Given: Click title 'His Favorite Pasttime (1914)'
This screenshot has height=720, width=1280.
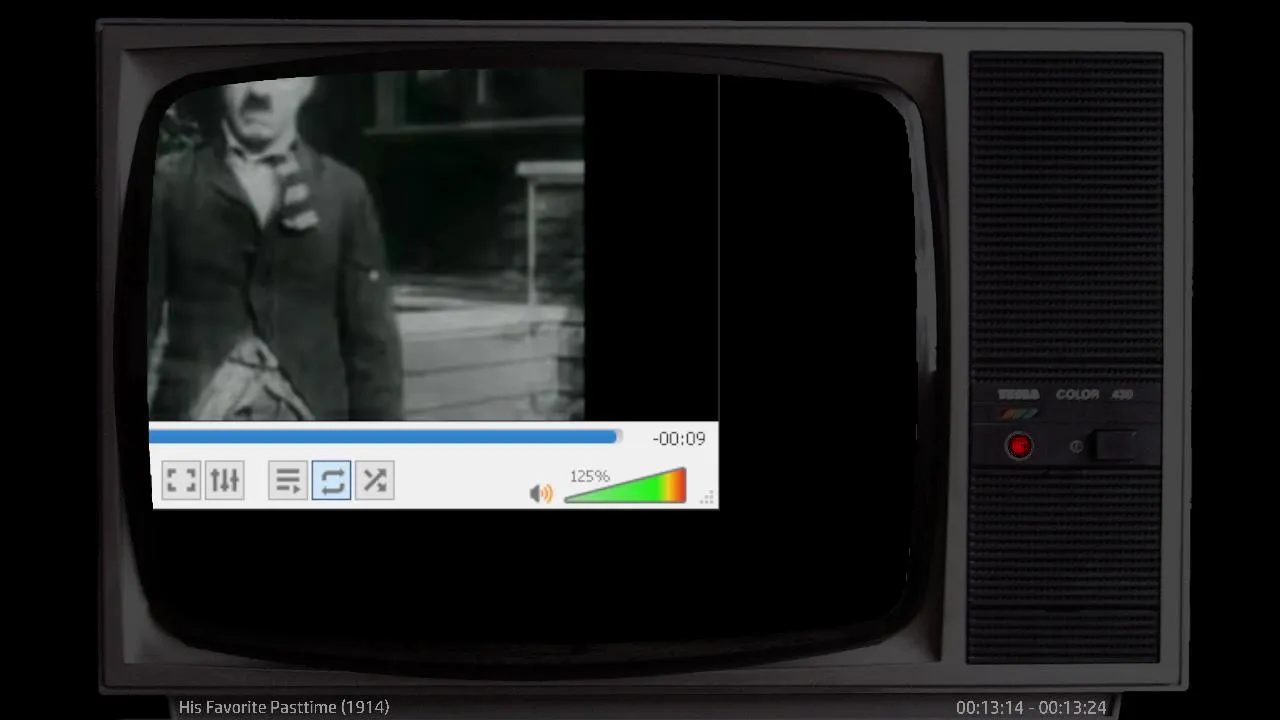Looking at the screenshot, I should pyautogui.click(x=284, y=707).
